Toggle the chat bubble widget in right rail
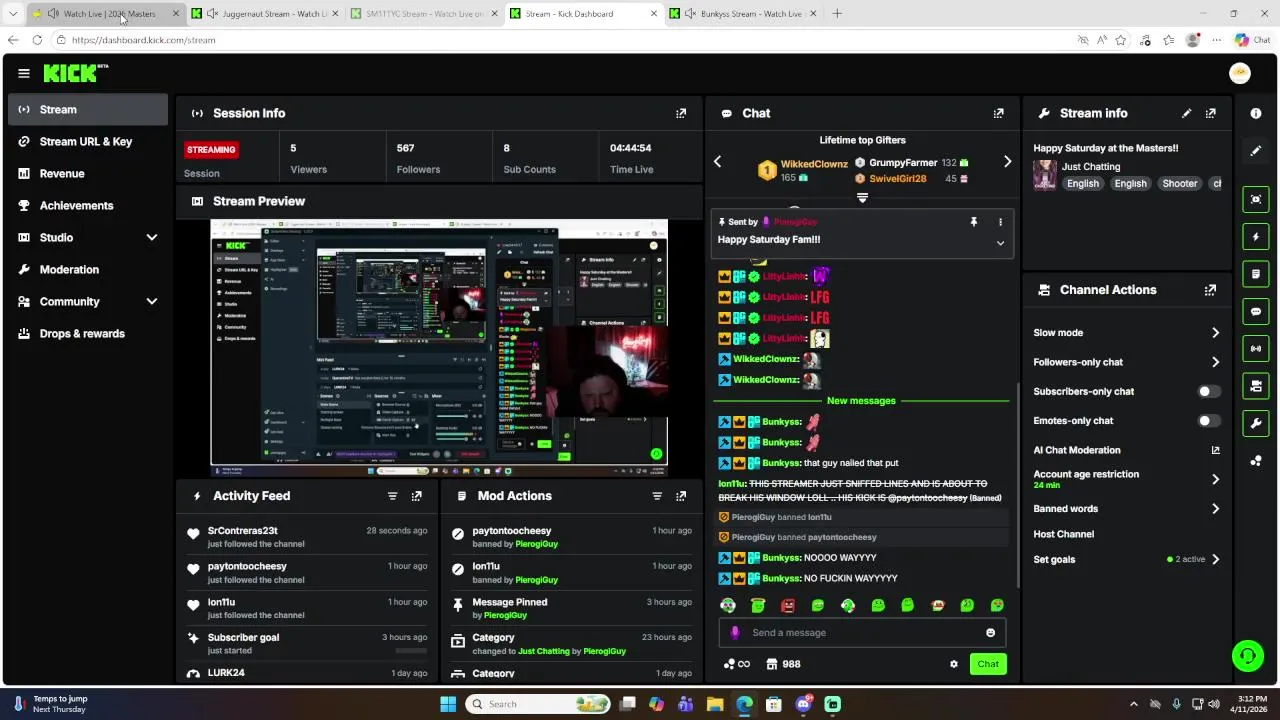The height and width of the screenshot is (720, 1280). point(1256,311)
